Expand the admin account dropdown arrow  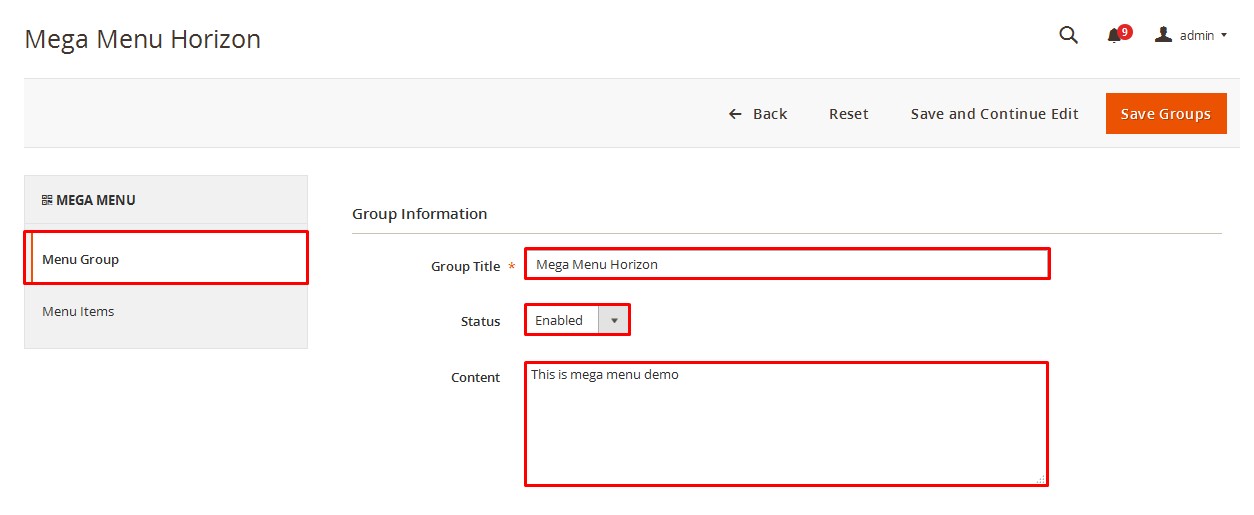[x=1224, y=36]
